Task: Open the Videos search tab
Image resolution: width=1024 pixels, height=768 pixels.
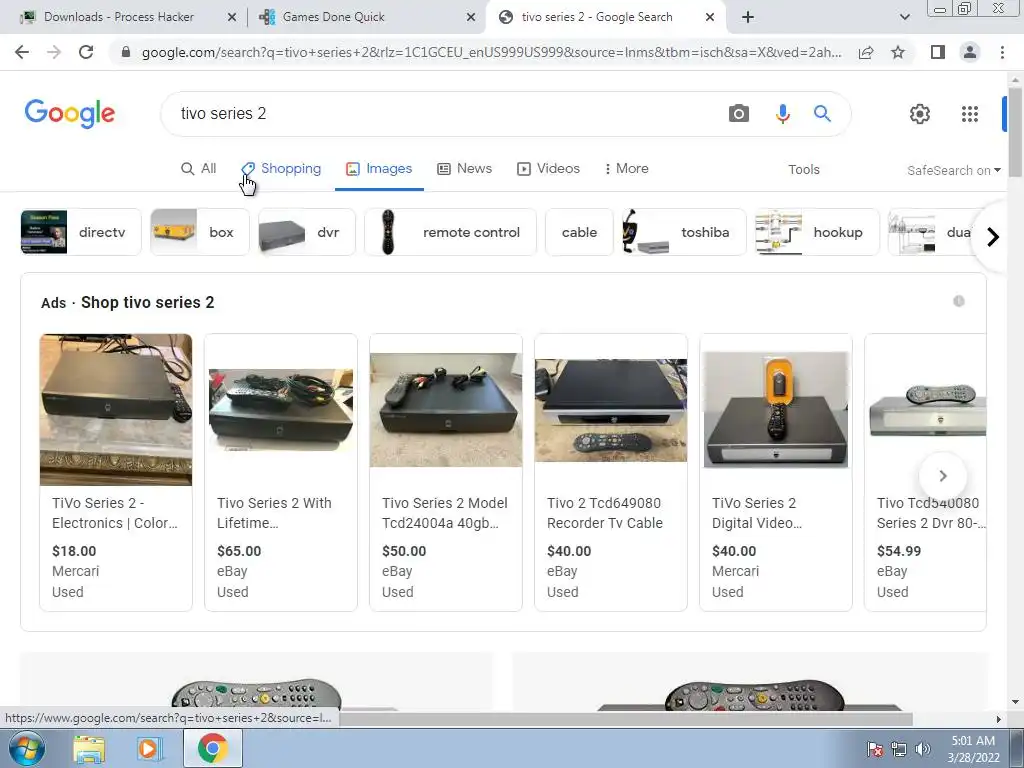Action: coord(549,168)
